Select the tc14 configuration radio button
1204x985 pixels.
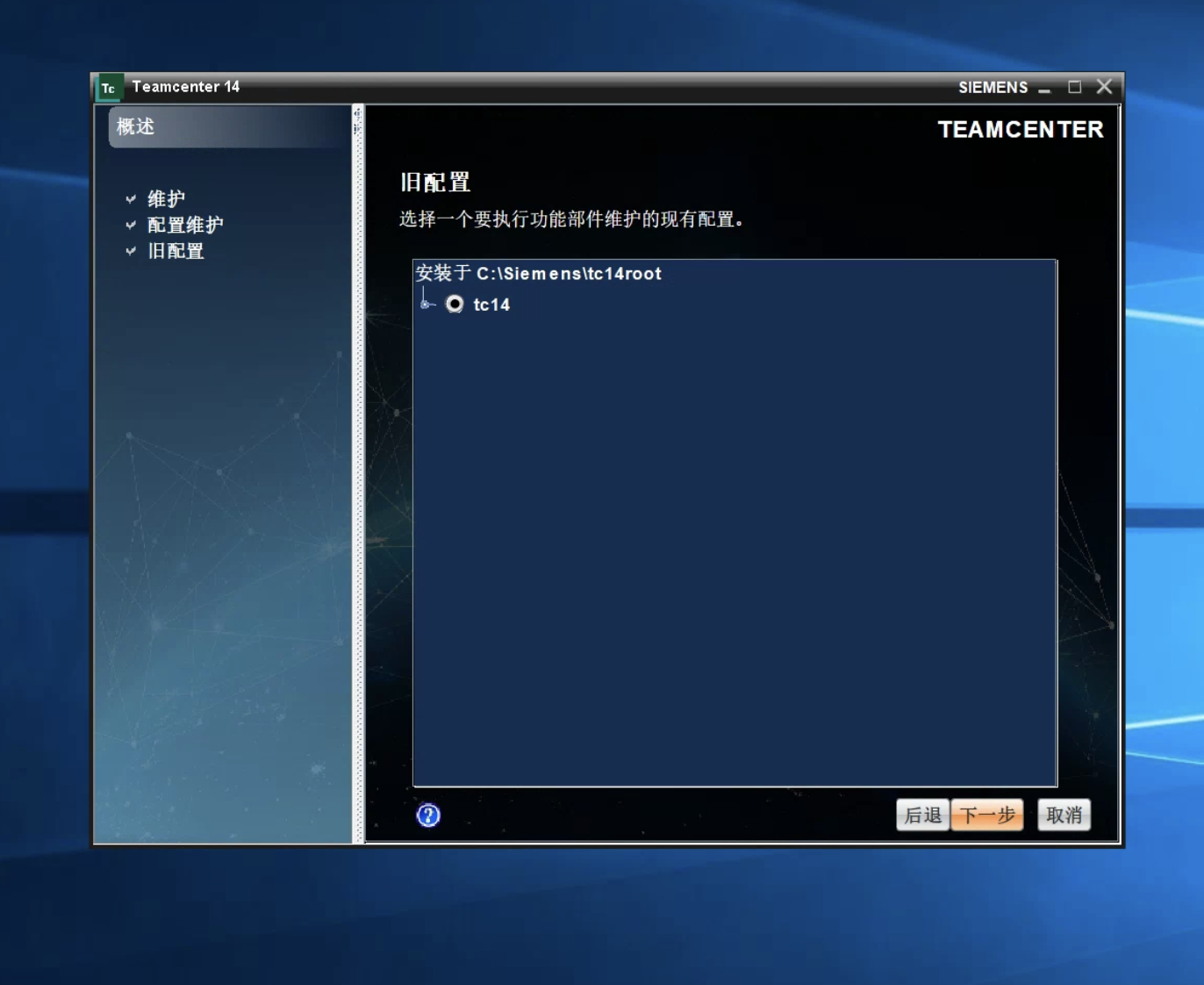pos(455,304)
